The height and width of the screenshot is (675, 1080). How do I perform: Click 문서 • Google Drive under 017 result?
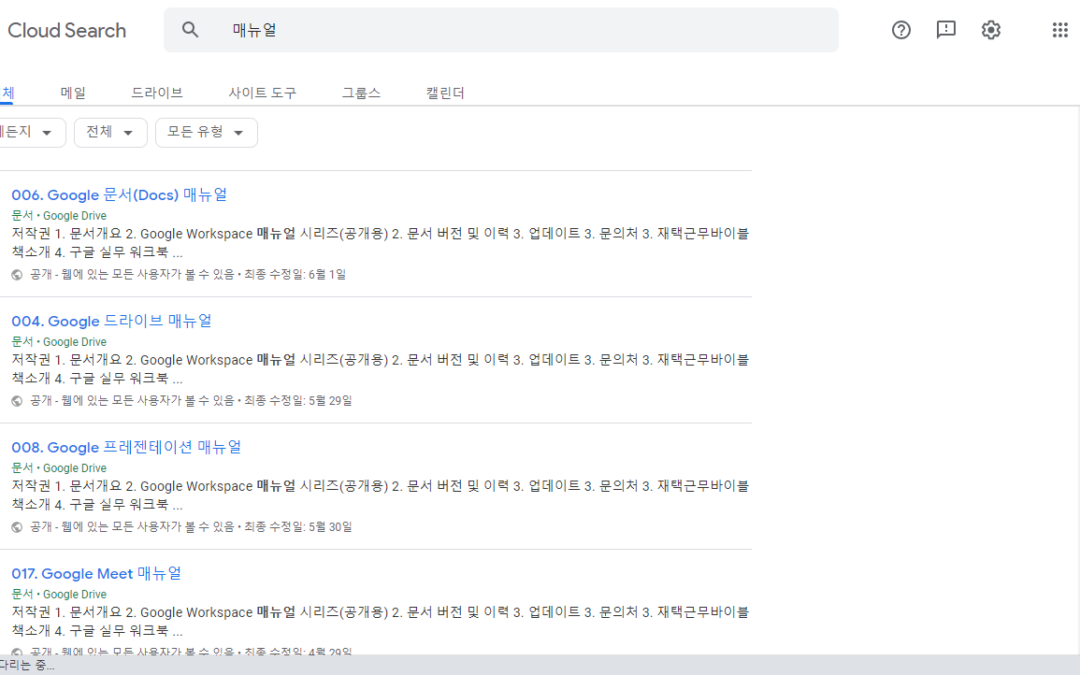click(x=59, y=594)
